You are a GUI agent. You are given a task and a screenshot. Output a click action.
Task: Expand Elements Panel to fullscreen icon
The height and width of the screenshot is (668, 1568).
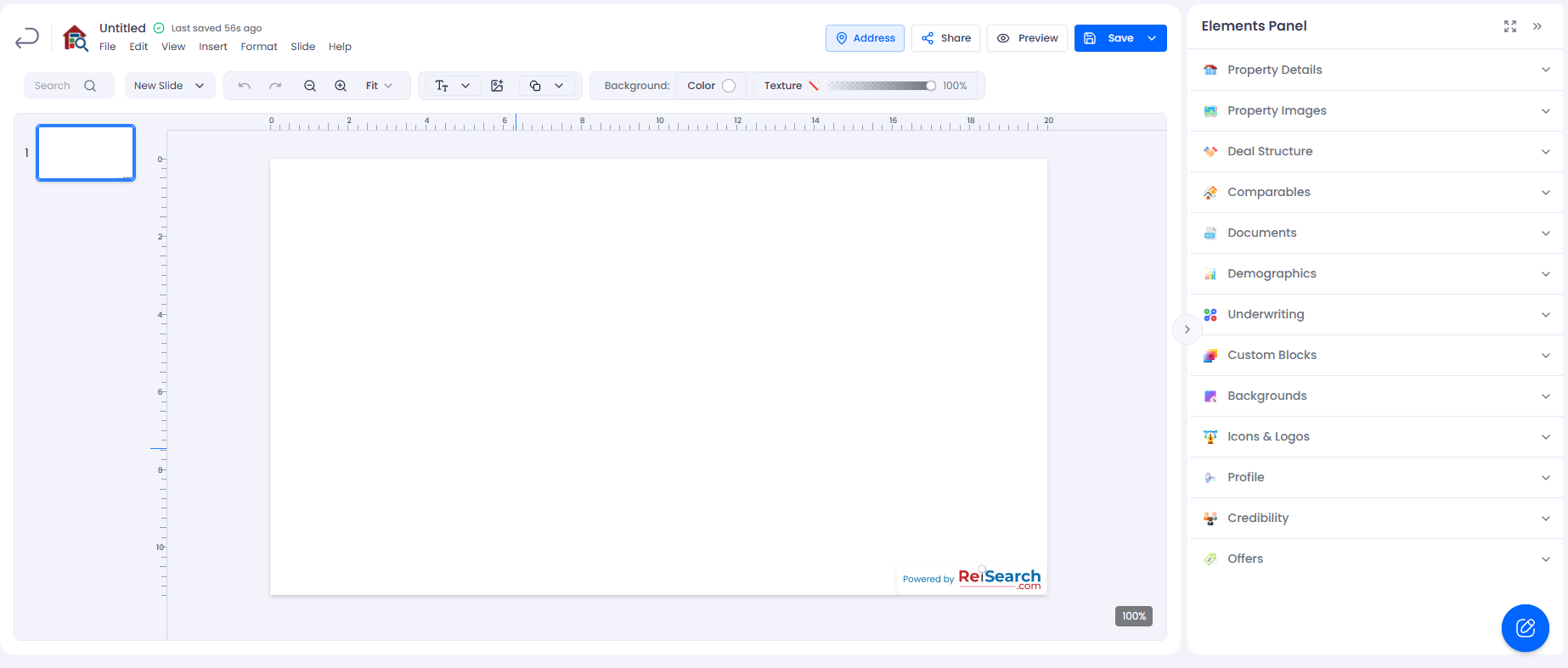(1510, 26)
